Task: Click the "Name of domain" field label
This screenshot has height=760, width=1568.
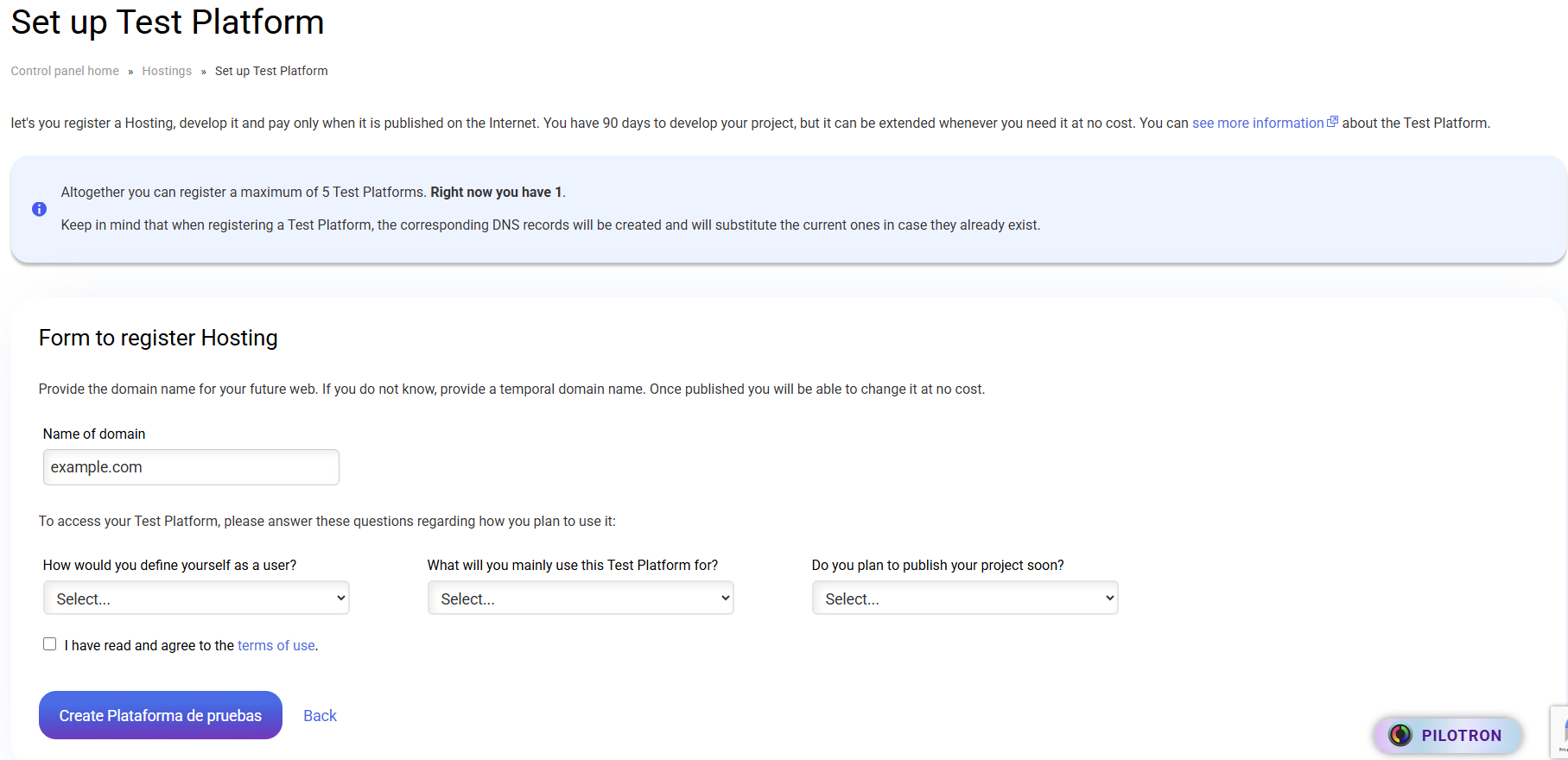Action: coord(94,434)
